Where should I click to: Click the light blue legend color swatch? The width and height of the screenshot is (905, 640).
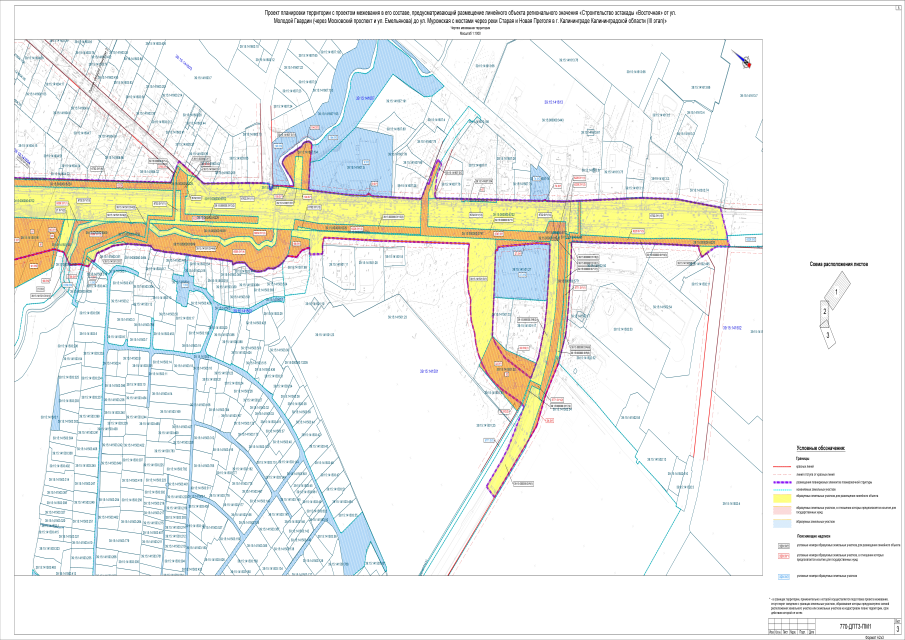[782, 522]
